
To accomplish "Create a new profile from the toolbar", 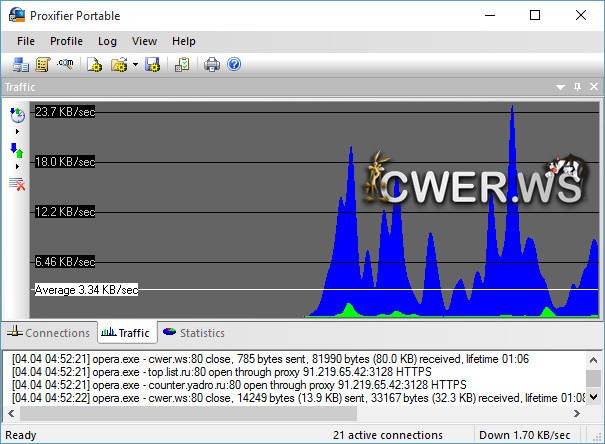I will pos(95,65).
